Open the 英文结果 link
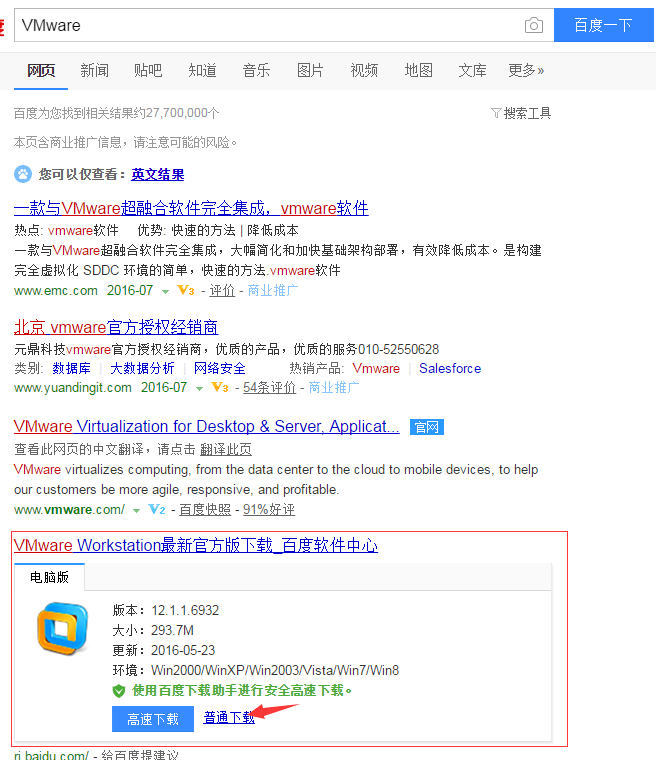This screenshot has height=760, width=656. (158, 174)
